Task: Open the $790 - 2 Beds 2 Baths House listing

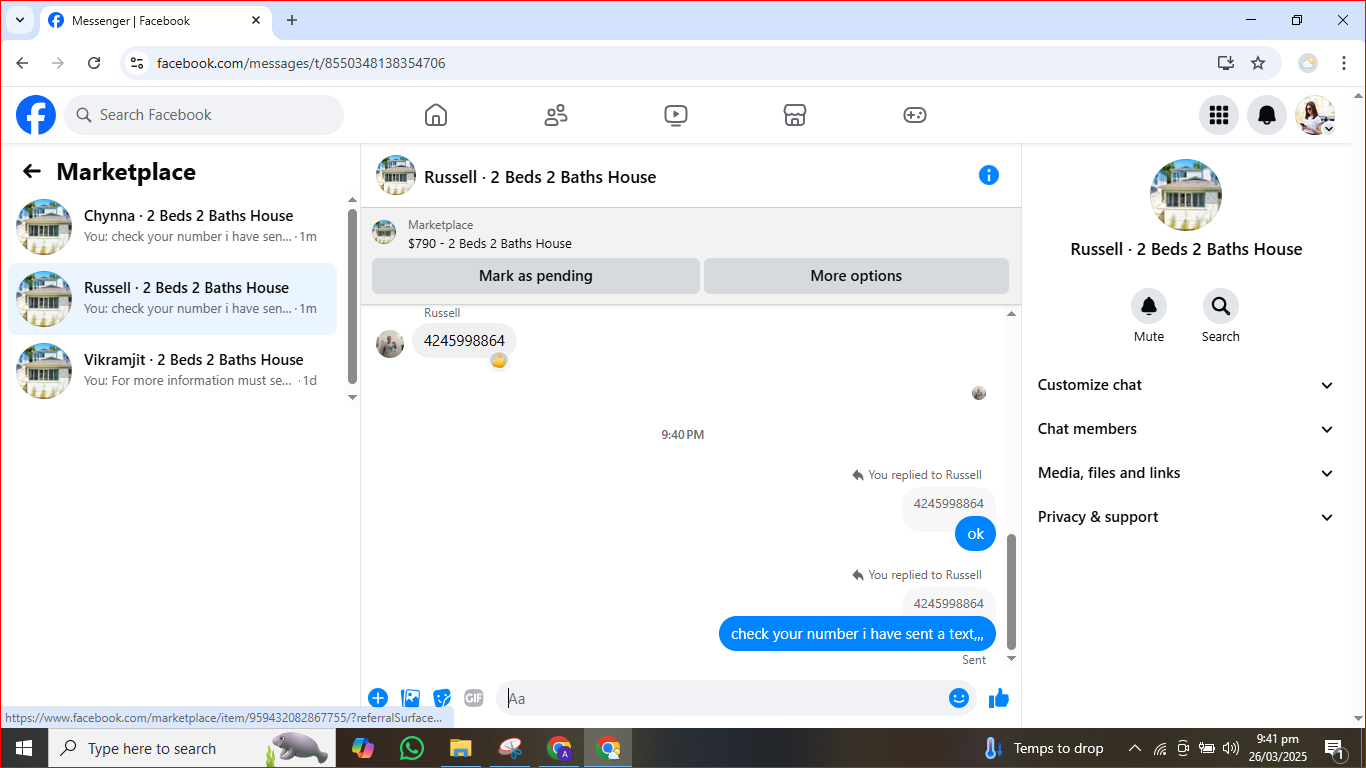Action: coord(490,243)
